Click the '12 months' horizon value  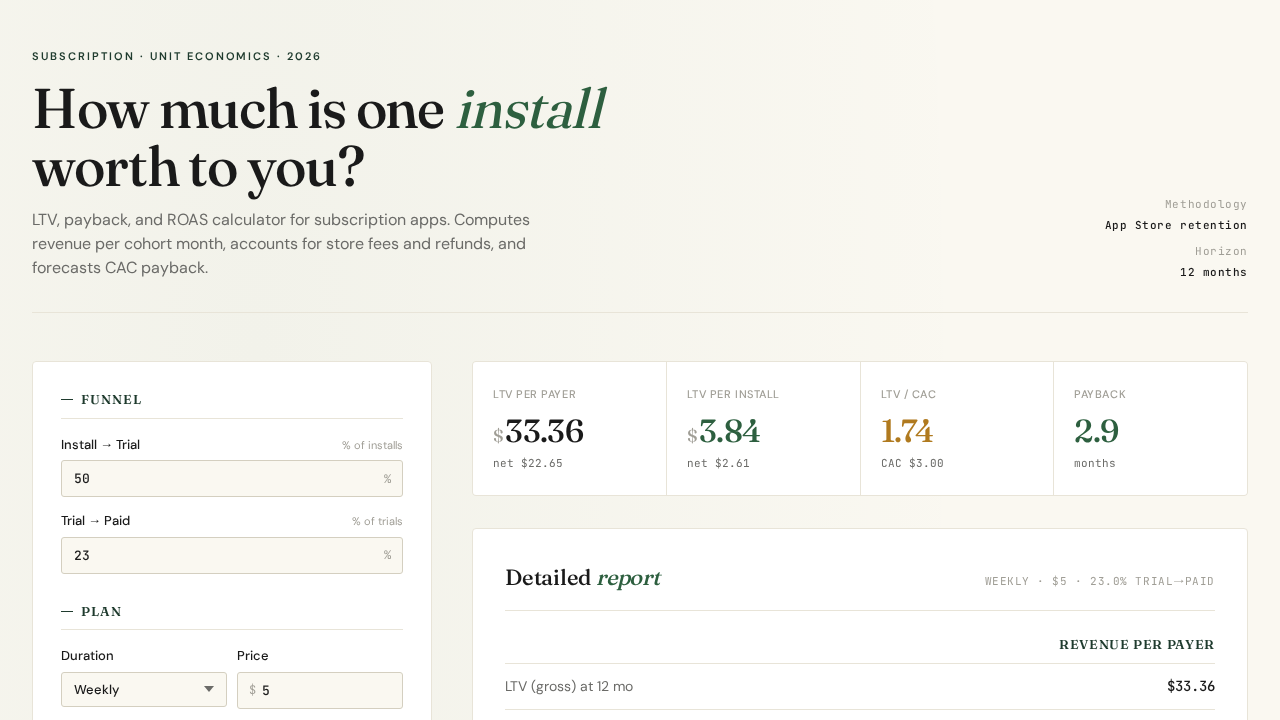pos(1213,272)
